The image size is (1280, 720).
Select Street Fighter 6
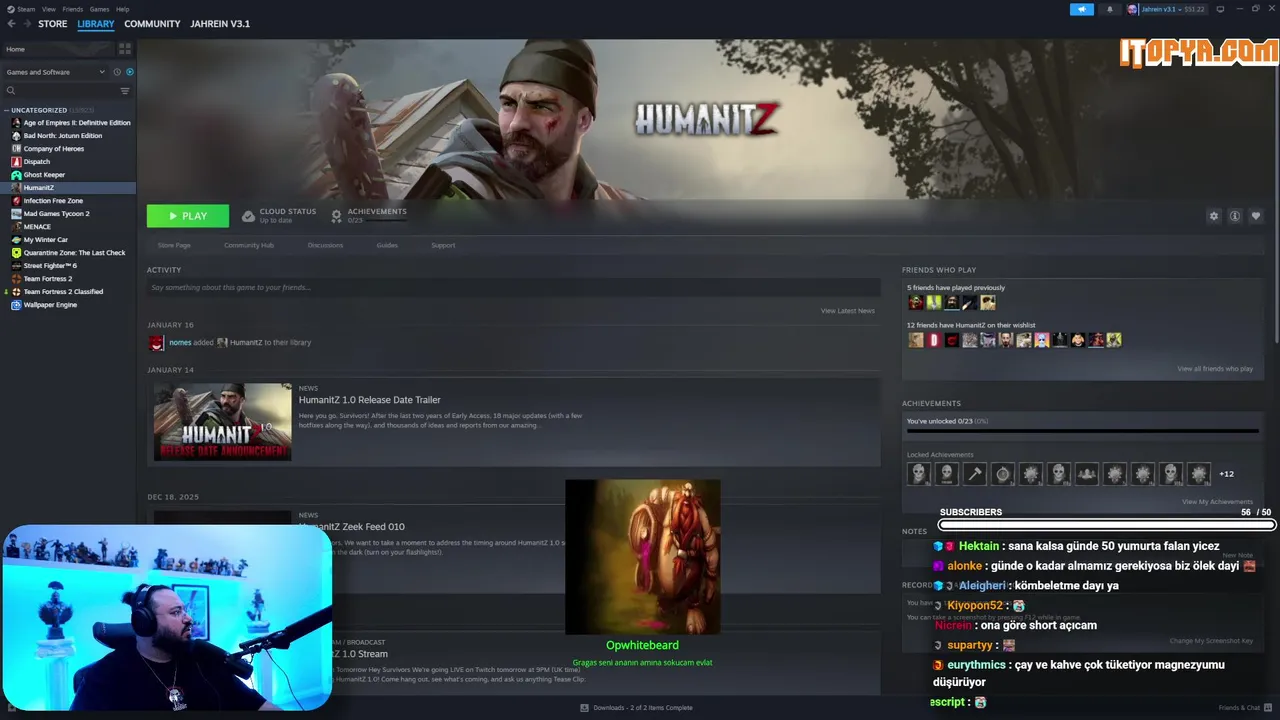[x=50, y=266]
